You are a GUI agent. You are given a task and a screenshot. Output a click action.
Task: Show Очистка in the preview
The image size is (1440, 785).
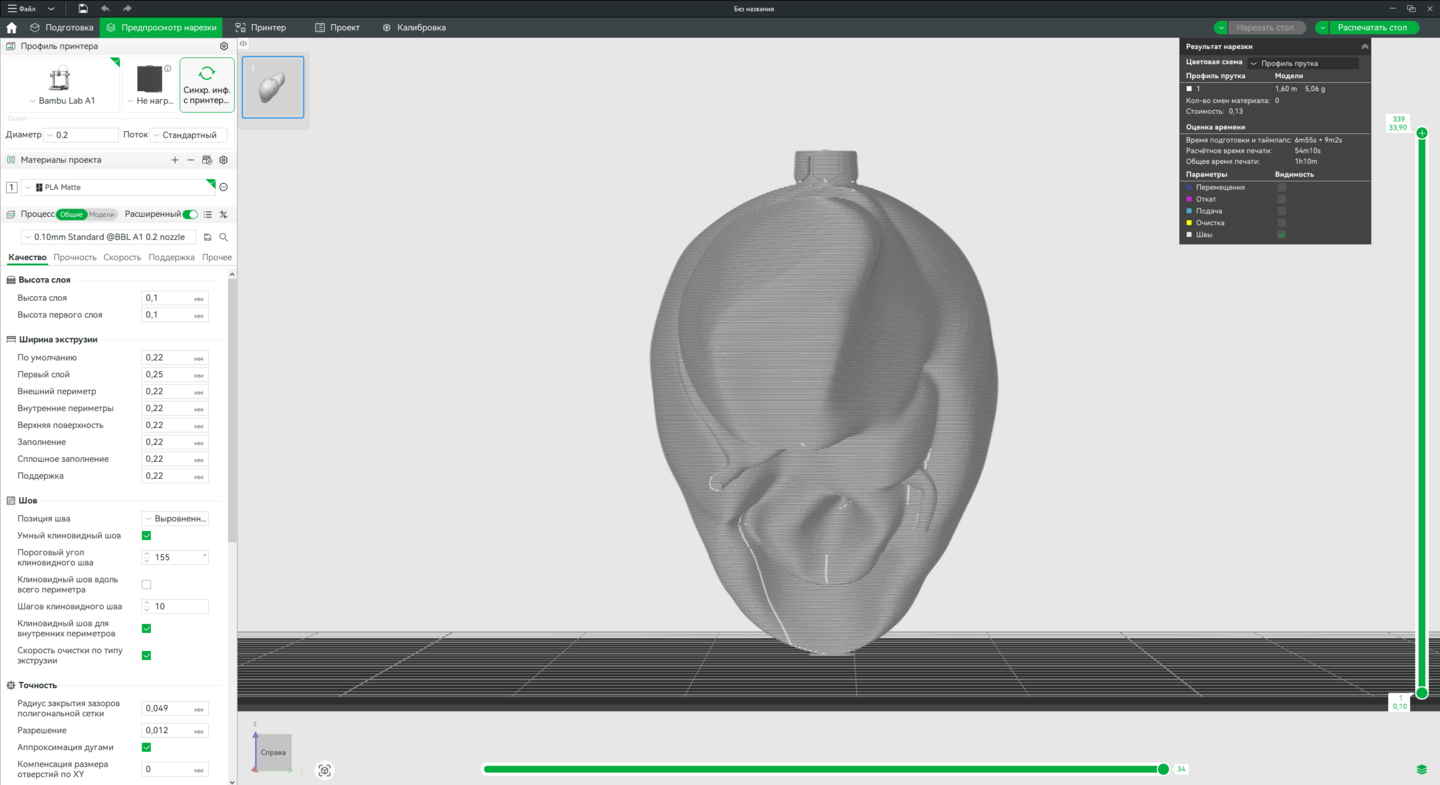pyautogui.click(x=1282, y=223)
